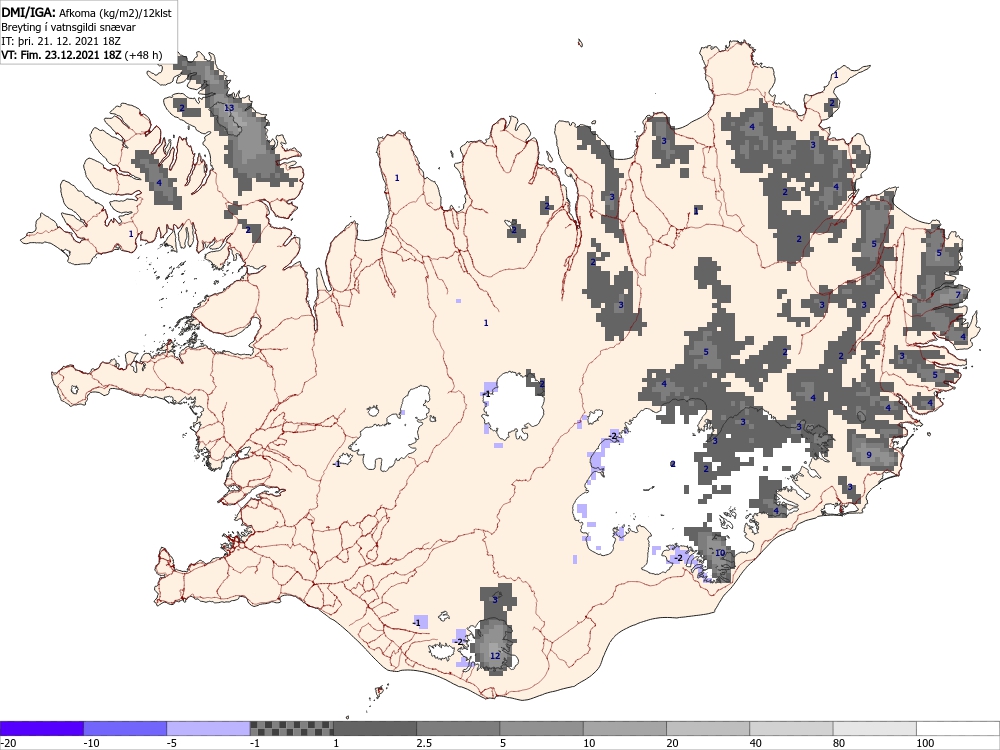
Task: Click the '7' value on the east coast
Action: (958, 295)
